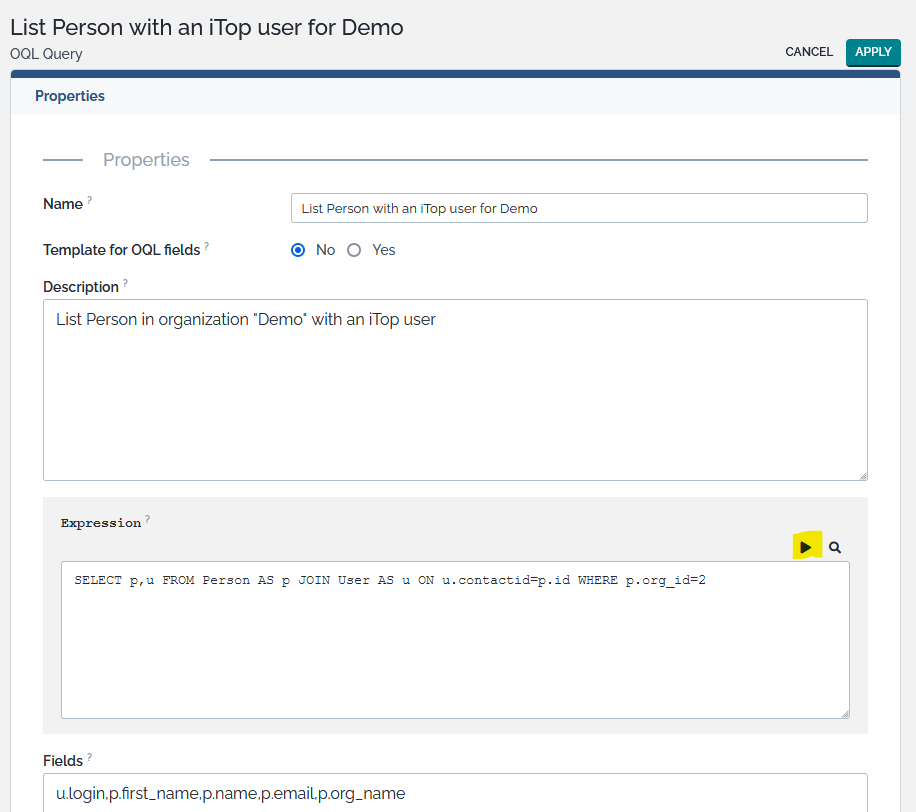Open the Properties tab
Image resolution: width=916 pixels, height=812 pixels.
pos(70,96)
